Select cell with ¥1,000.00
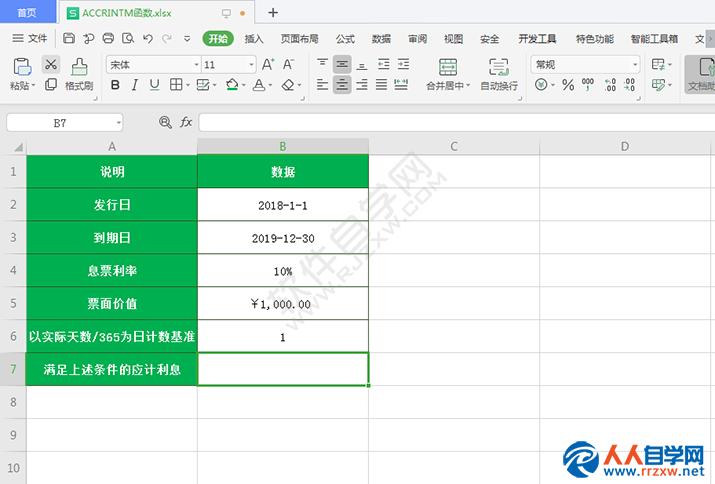Viewport: 715px width, 484px height. pyautogui.click(x=283, y=303)
